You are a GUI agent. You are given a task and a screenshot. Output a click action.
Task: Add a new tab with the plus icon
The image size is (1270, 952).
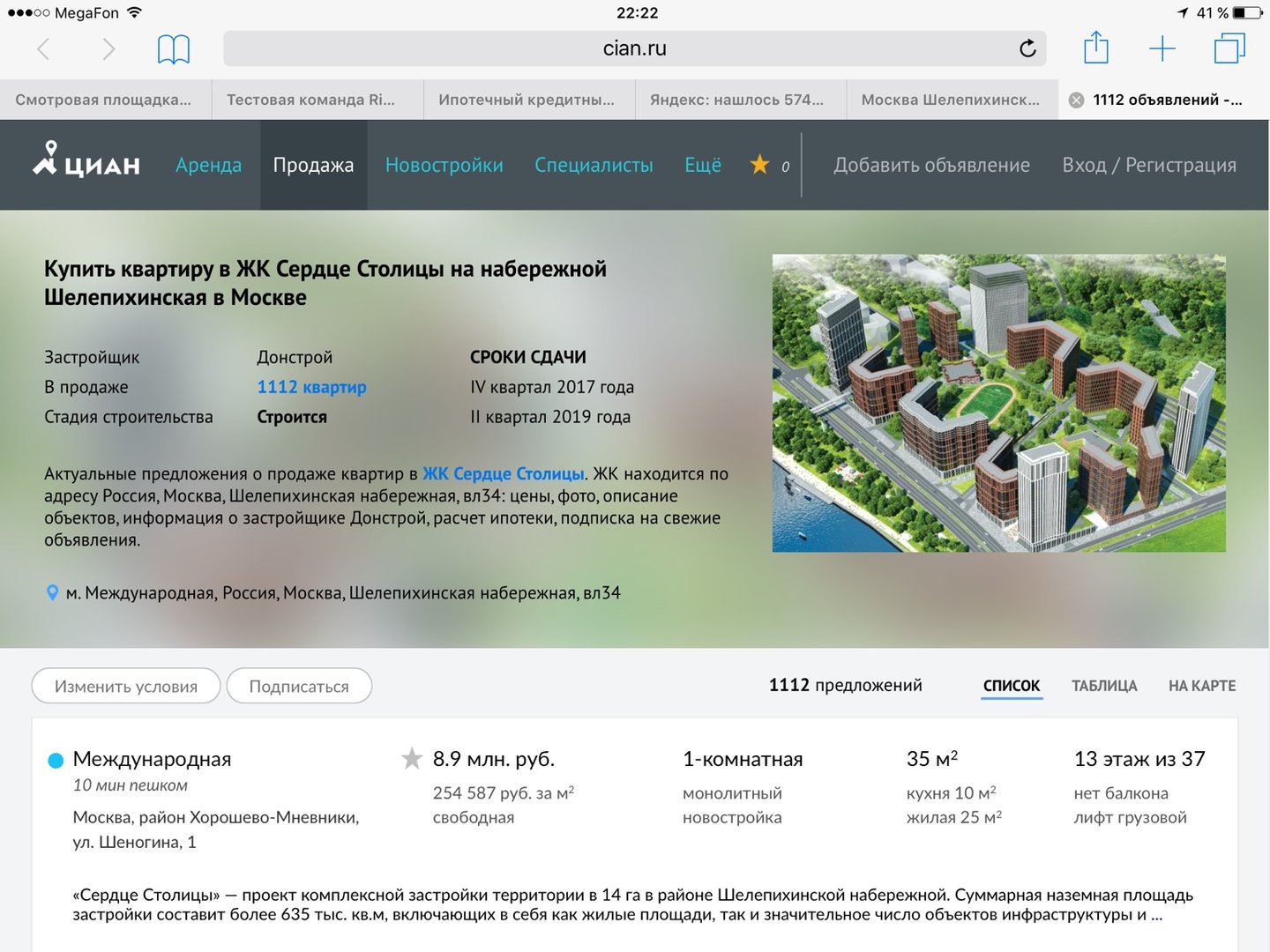tap(1162, 48)
